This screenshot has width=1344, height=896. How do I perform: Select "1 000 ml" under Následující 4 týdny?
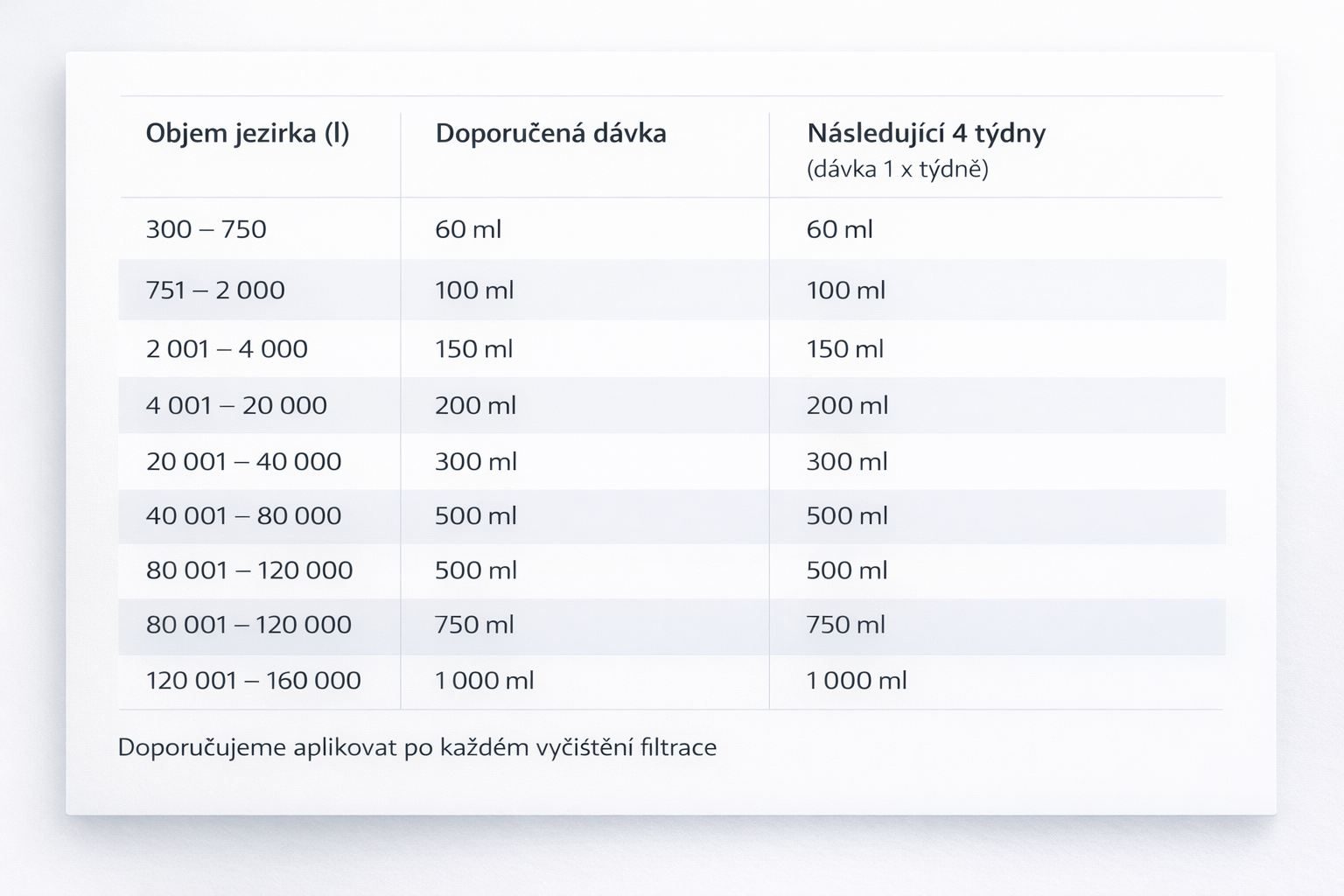(x=856, y=680)
